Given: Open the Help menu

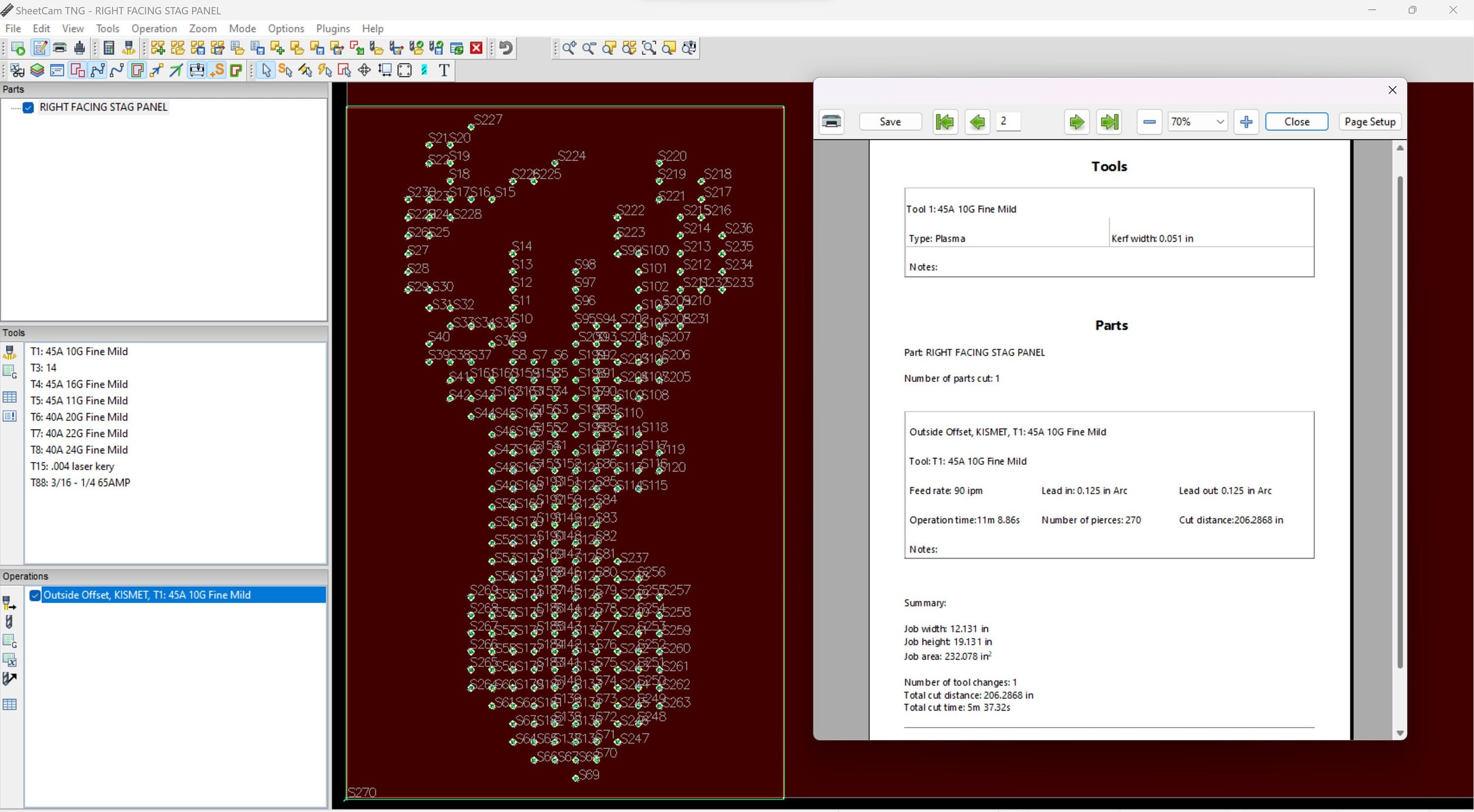Looking at the screenshot, I should click(x=373, y=28).
